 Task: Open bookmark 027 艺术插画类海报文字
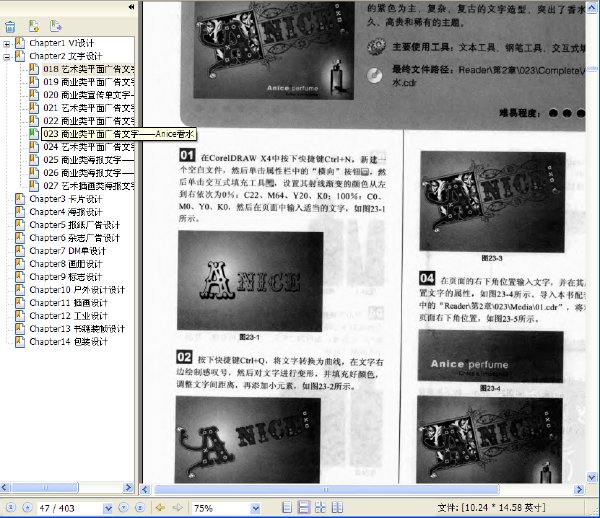88,186
